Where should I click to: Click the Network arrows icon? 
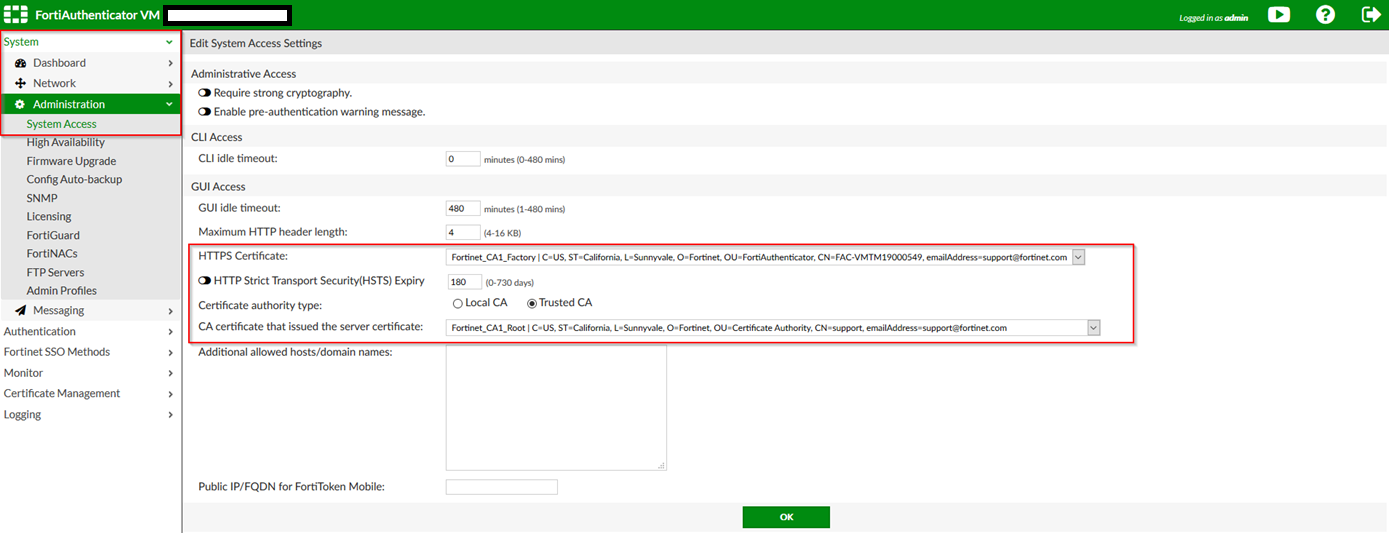[x=20, y=83]
